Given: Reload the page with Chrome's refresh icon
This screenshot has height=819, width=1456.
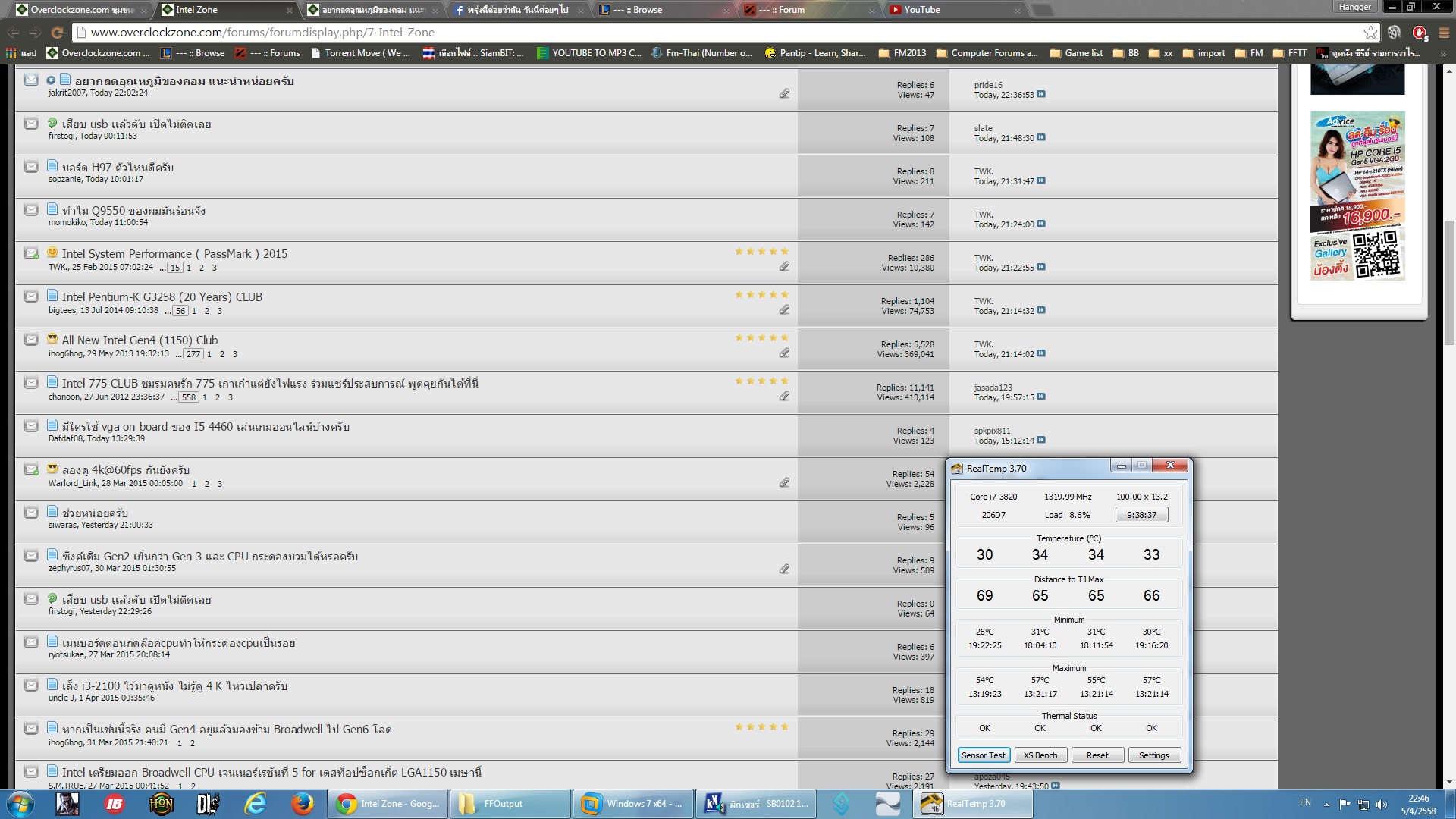Looking at the screenshot, I should tap(57, 33).
